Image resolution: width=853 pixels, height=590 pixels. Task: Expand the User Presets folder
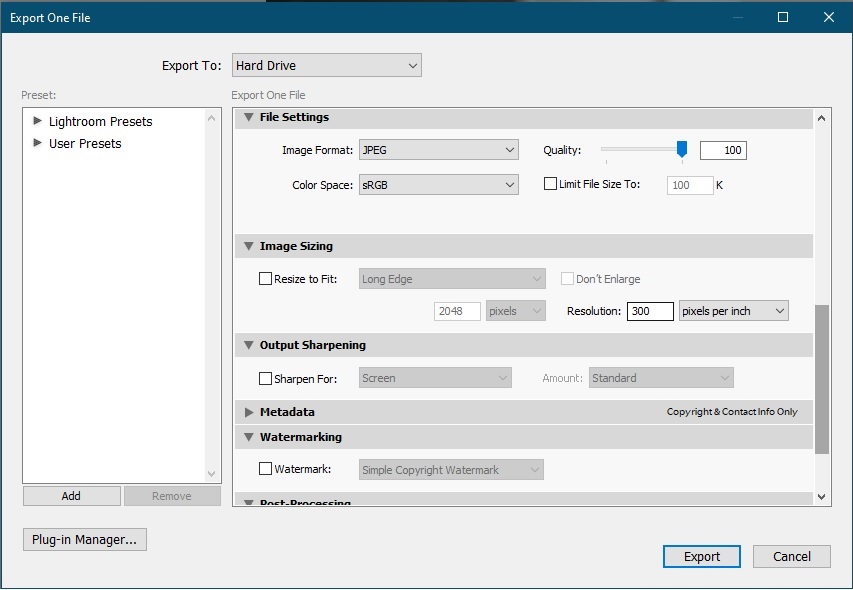[38, 143]
